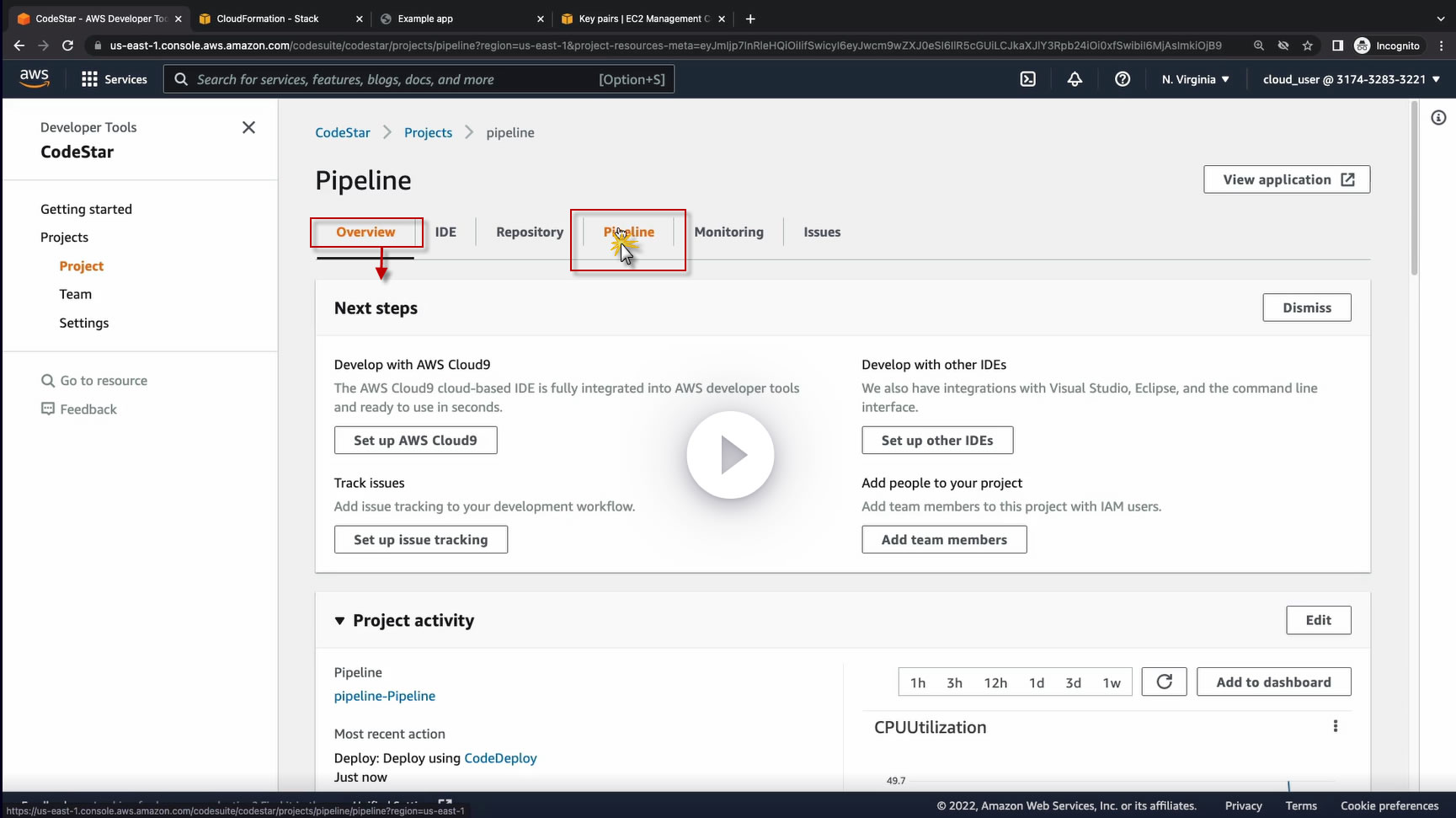The image size is (1456, 818).
Task: Open the notifications bell
Action: tap(1075, 79)
